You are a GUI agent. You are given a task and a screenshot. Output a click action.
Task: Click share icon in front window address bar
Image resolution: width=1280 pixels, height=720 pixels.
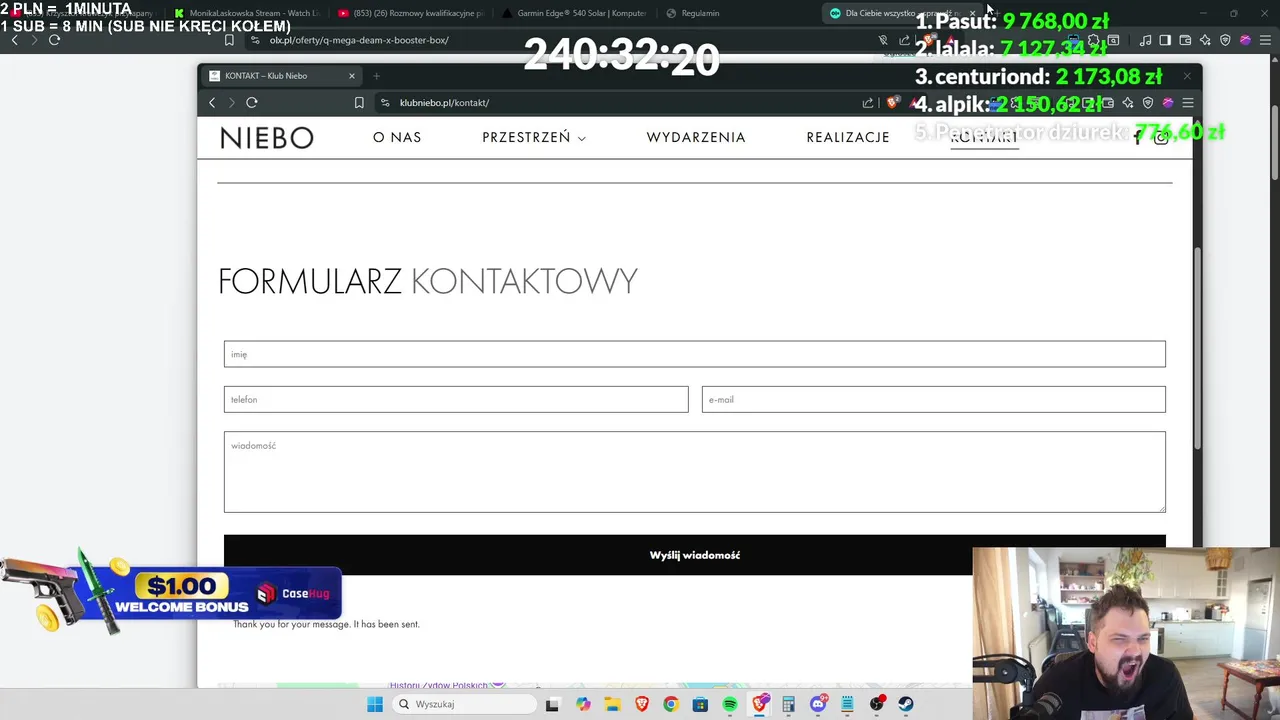tap(868, 103)
